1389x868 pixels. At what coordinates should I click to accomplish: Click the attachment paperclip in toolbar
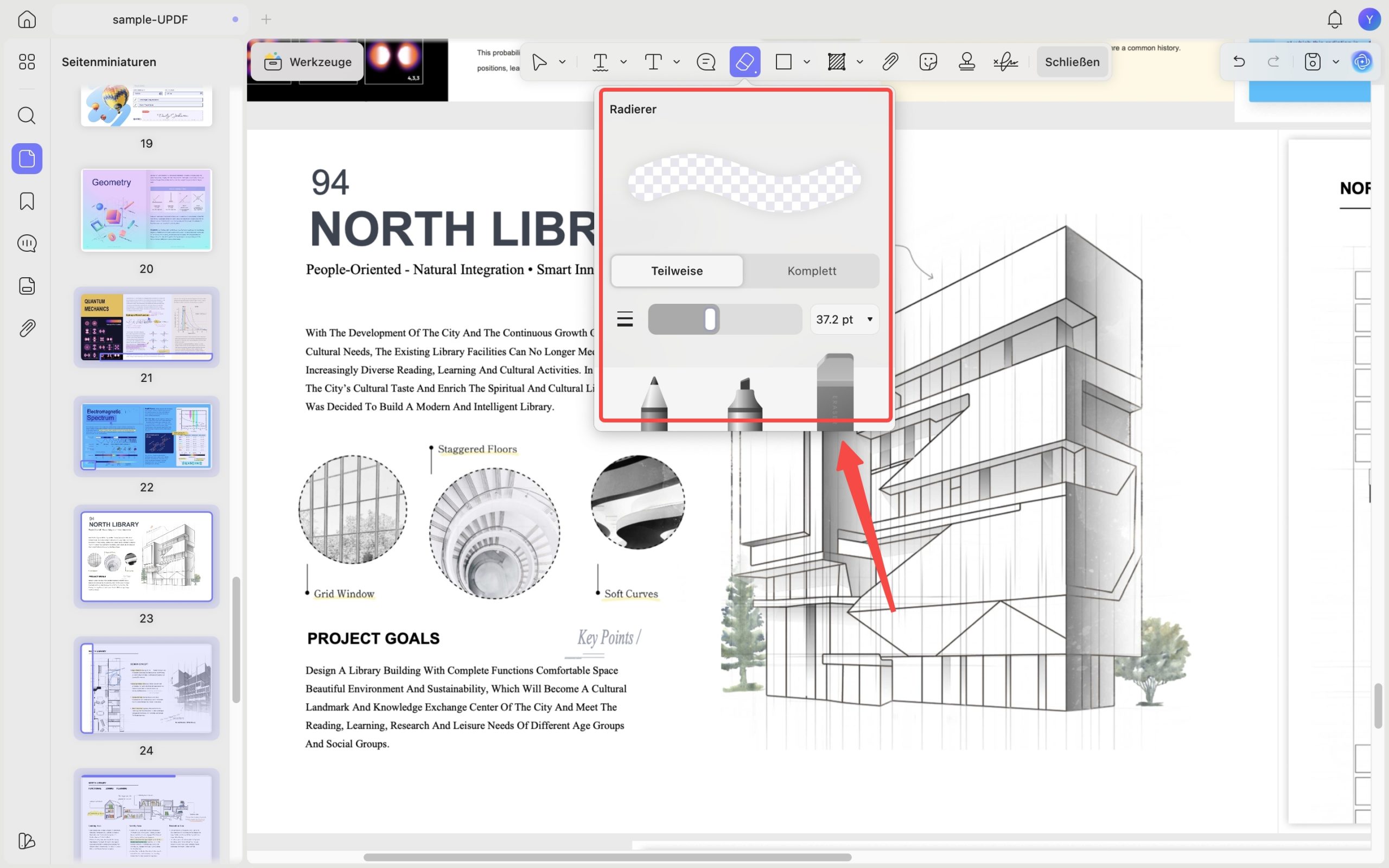pyautogui.click(x=890, y=61)
